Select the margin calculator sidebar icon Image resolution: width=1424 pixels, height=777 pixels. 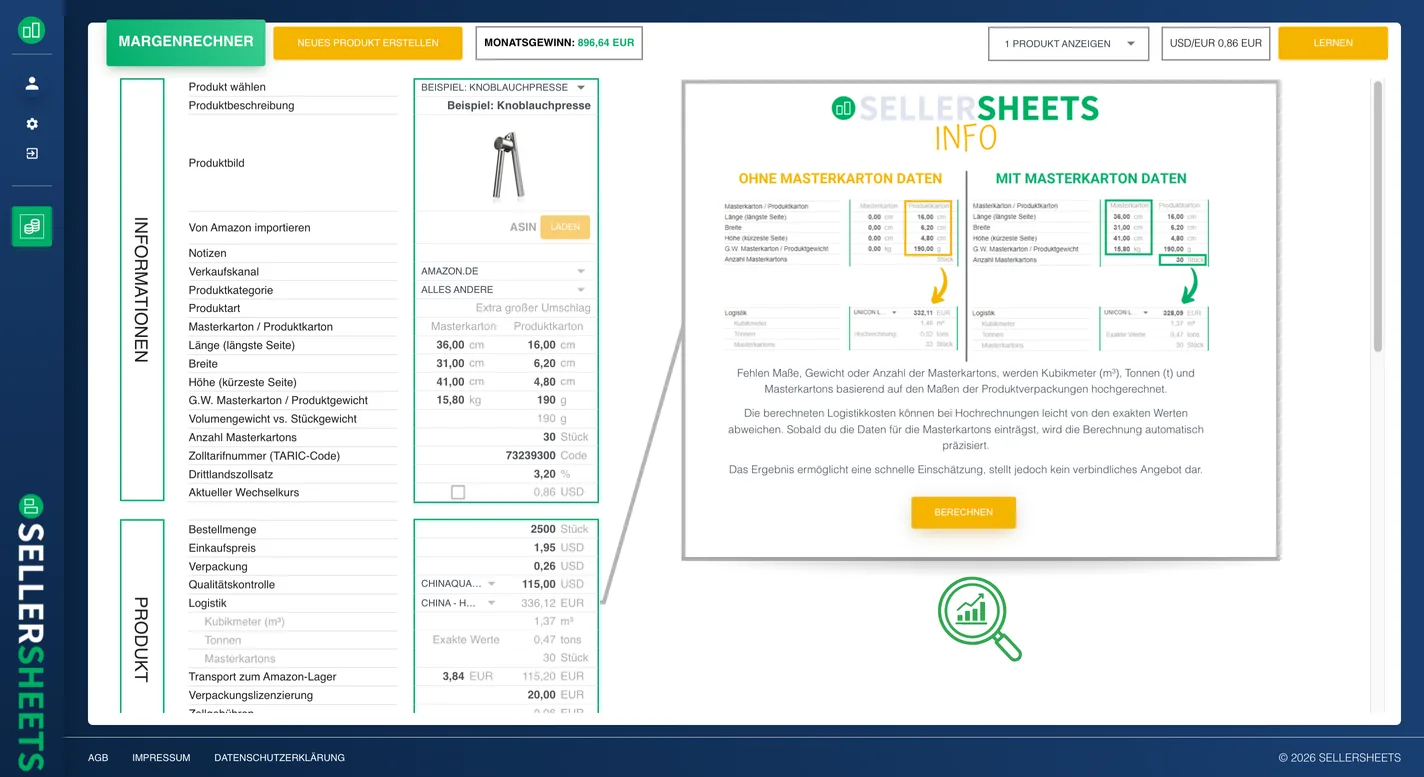coord(32,226)
